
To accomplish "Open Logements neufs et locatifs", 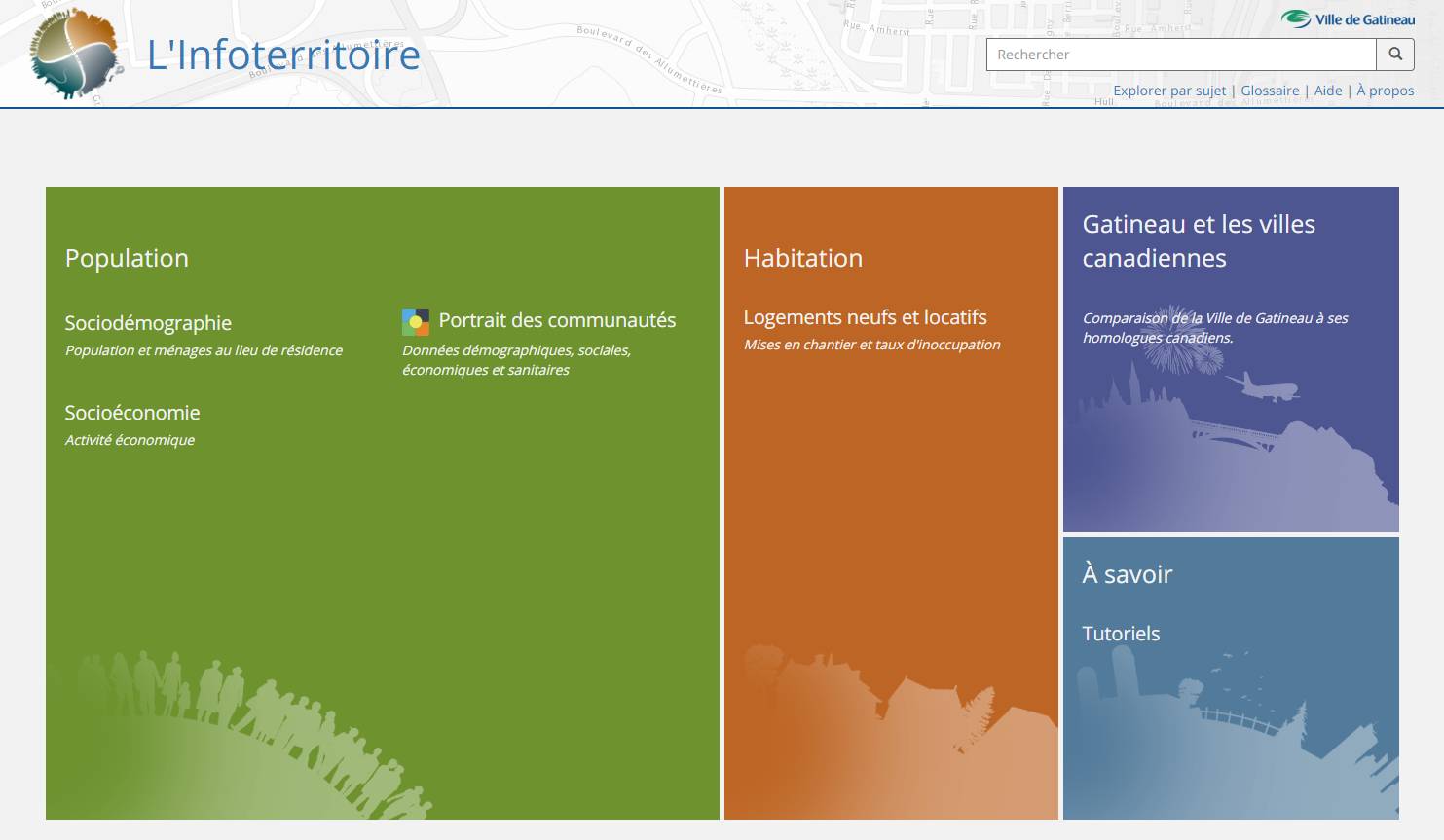I will point(865,317).
